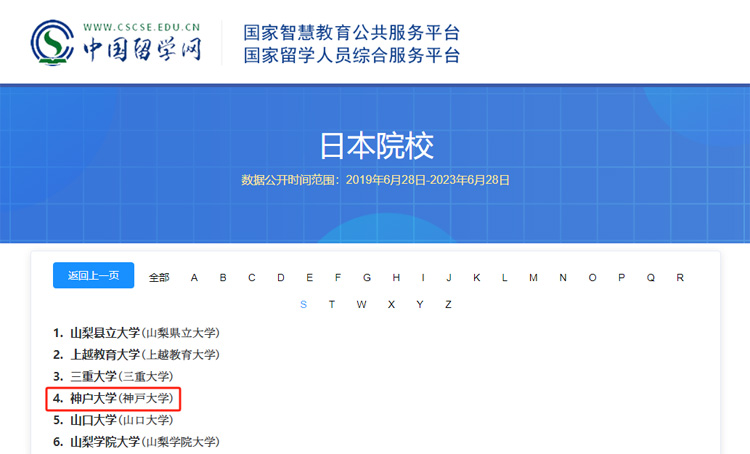Filter schools by letter J
This screenshot has height=454, width=750.
tap(449, 277)
